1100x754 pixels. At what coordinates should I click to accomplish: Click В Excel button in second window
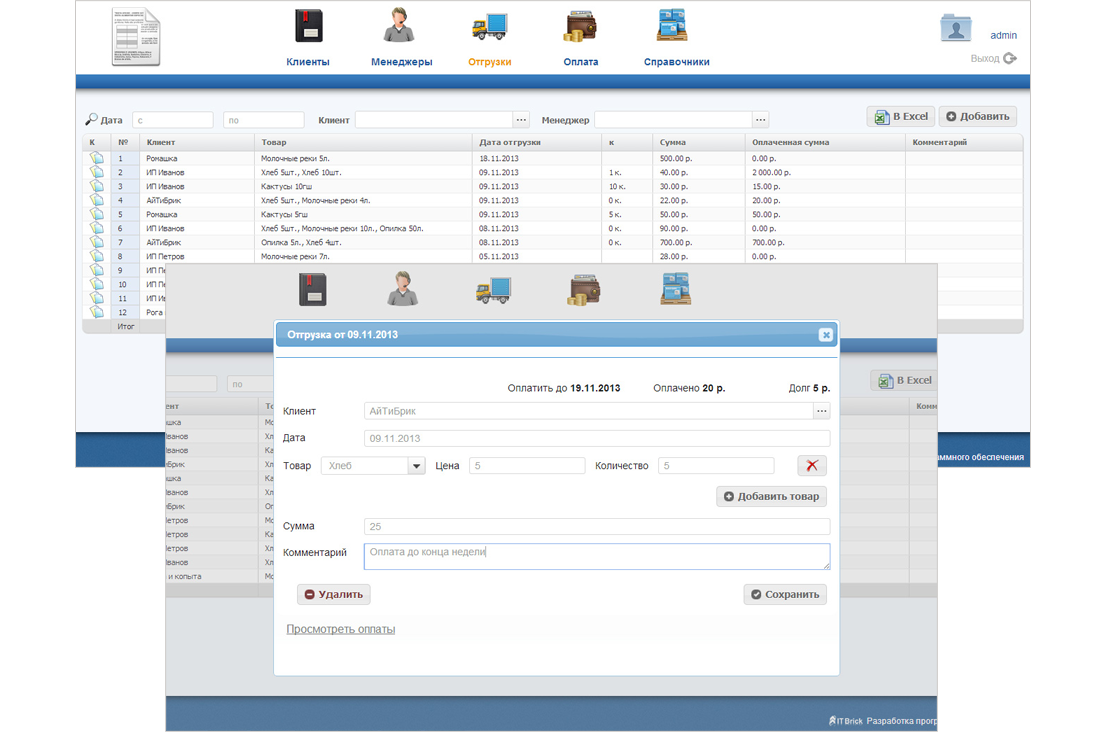[905, 380]
